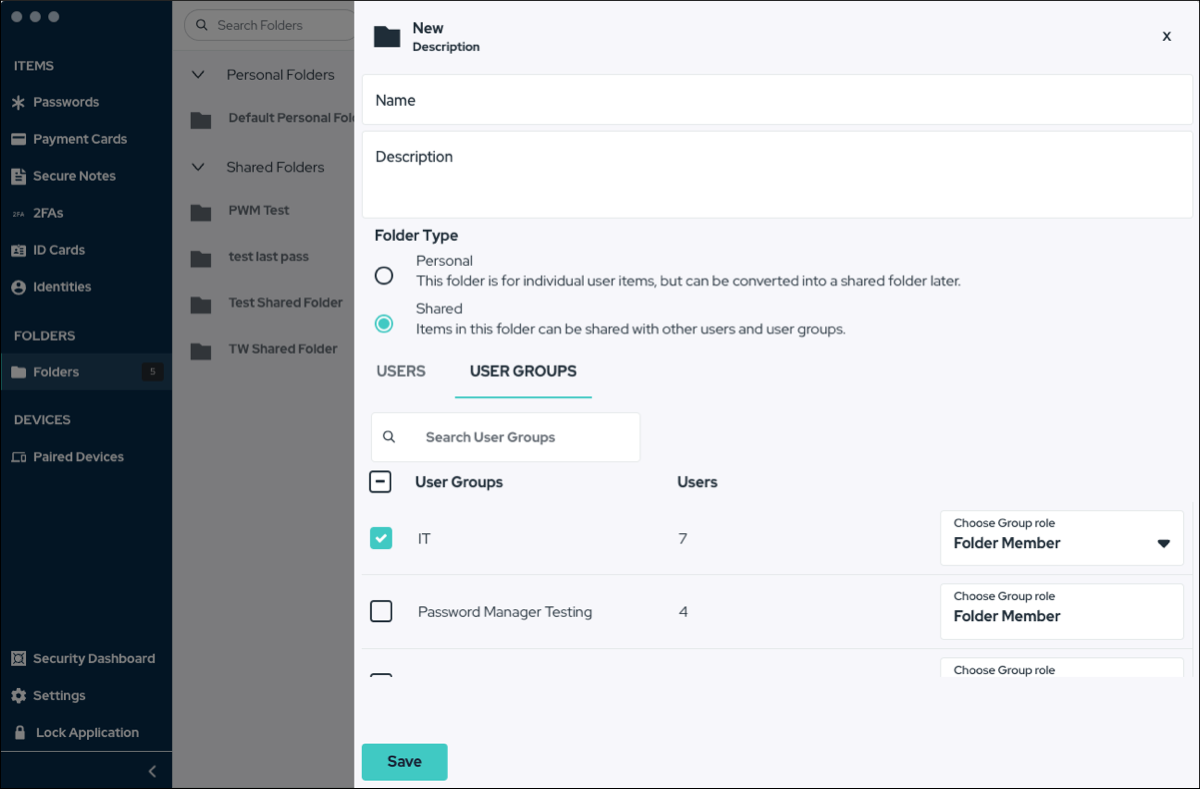This screenshot has height=789, width=1200.
Task: Open Security Dashboard icon in sidebar
Action: [18, 659]
